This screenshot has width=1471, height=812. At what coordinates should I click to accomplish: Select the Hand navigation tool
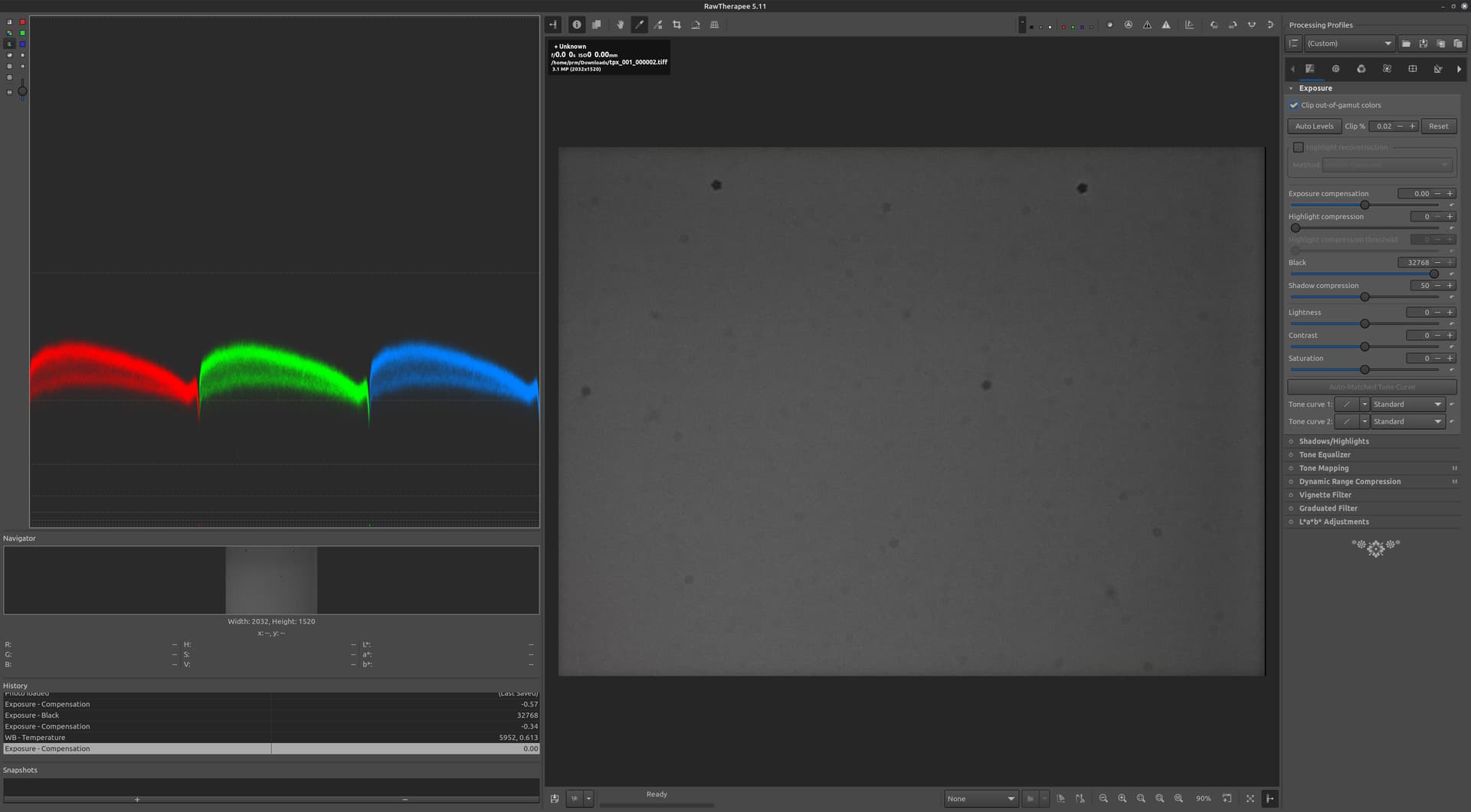pyautogui.click(x=621, y=25)
